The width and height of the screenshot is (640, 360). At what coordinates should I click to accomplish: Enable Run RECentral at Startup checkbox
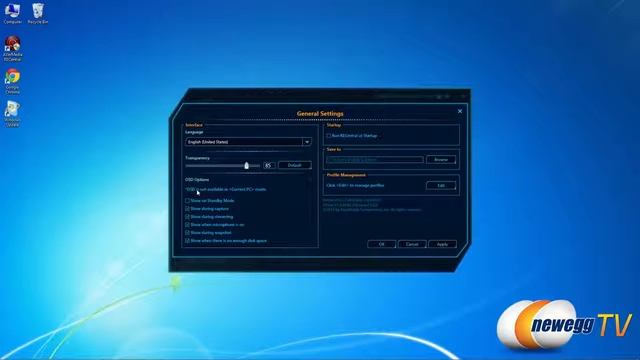[x=329, y=136]
